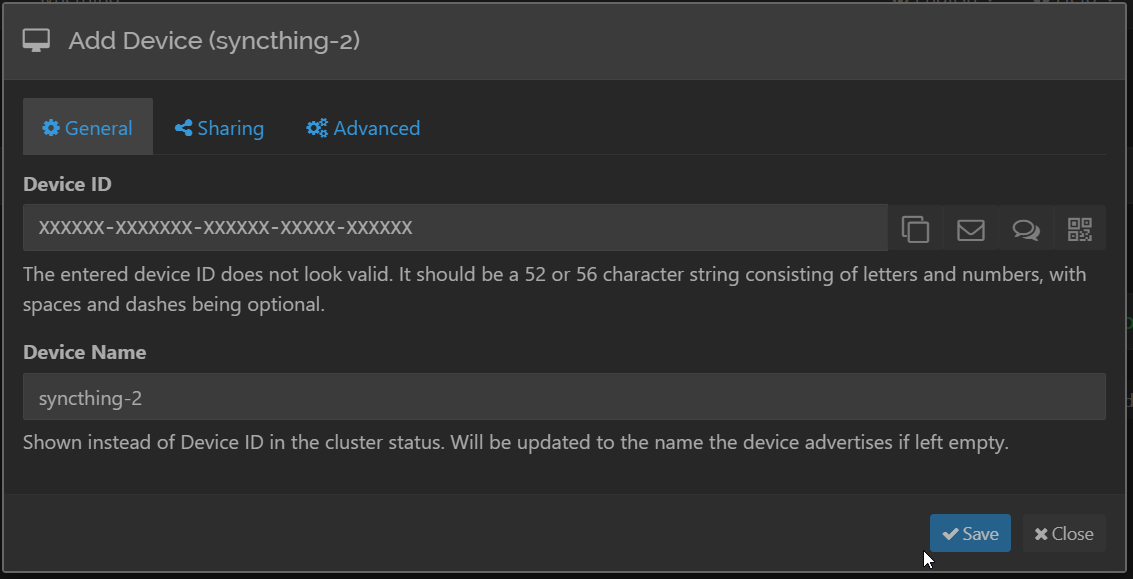Switch to the Sharing tab
This screenshot has height=579, width=1133.
(219, 127)
